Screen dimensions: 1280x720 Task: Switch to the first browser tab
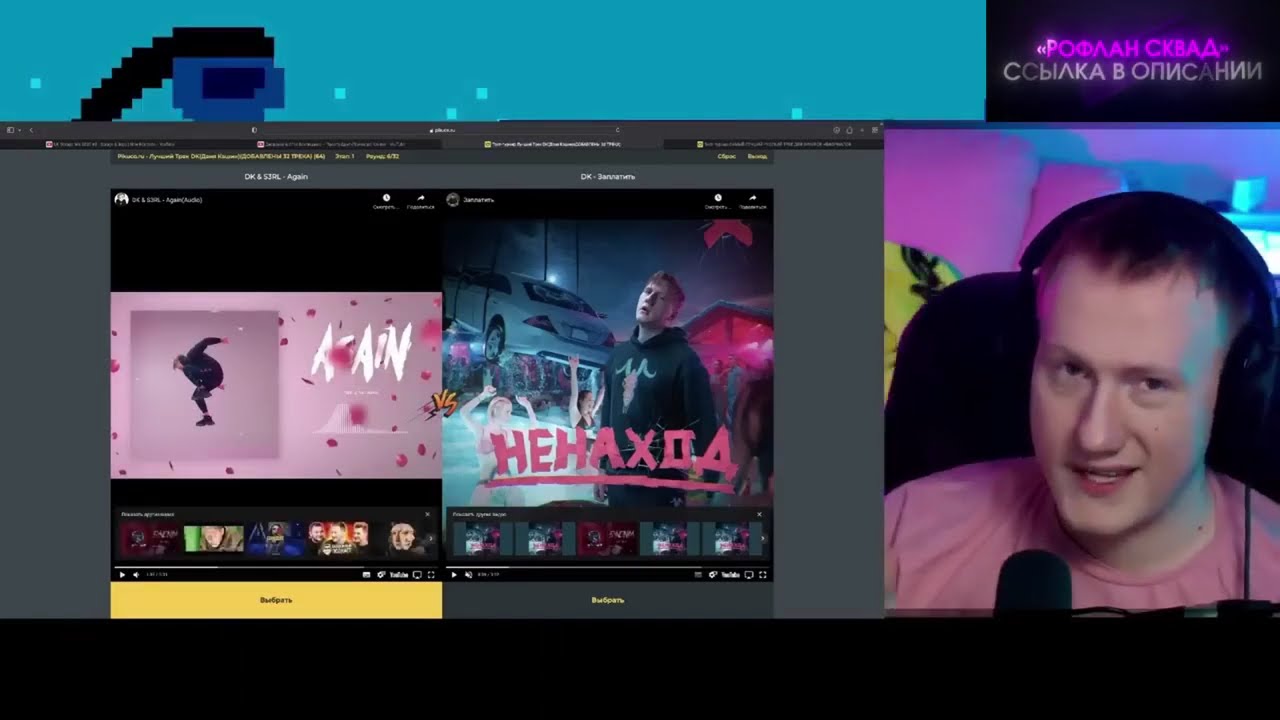[113, 144]
